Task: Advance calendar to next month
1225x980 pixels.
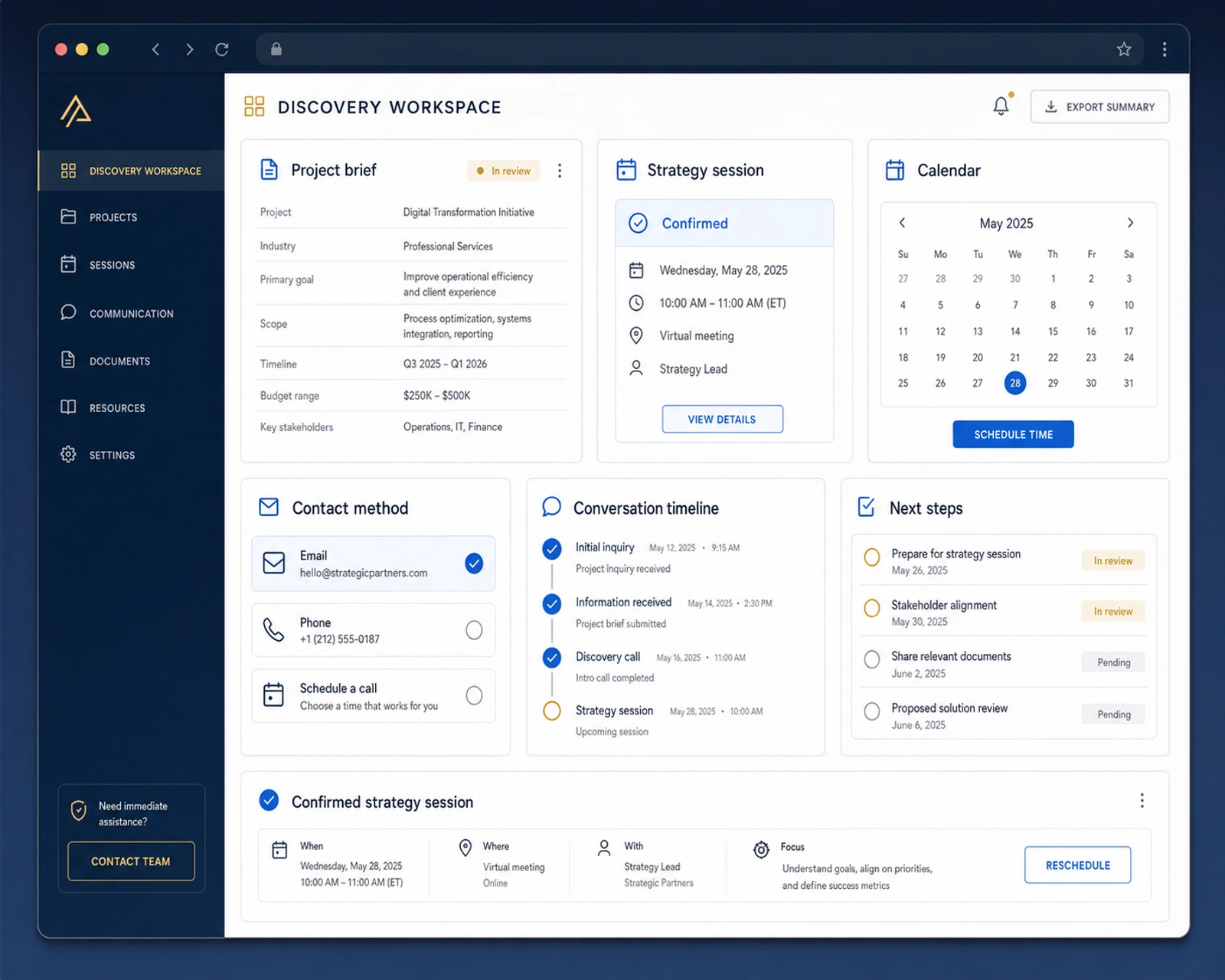Action: tap(1130, 223)
